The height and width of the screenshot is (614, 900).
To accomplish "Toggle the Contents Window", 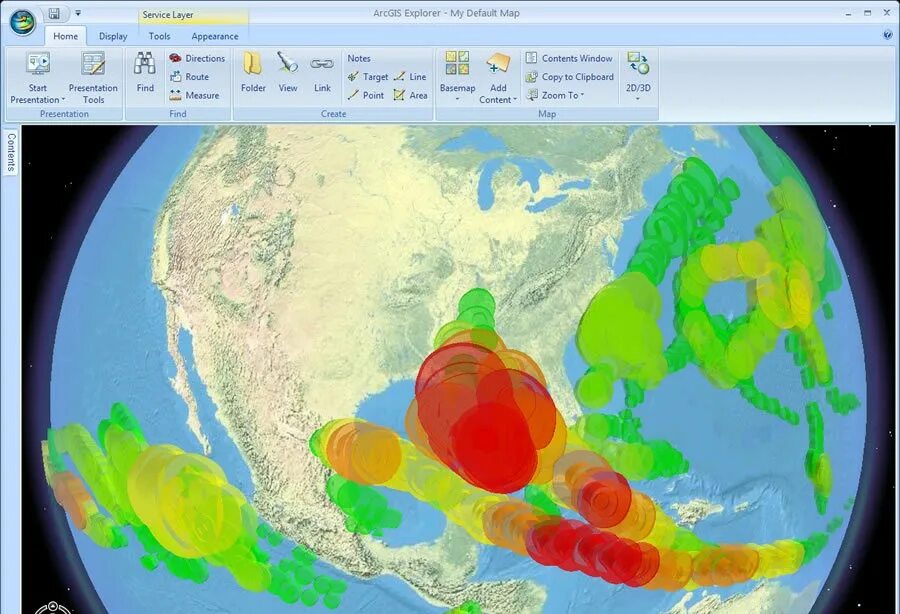I will coord(569,59).
